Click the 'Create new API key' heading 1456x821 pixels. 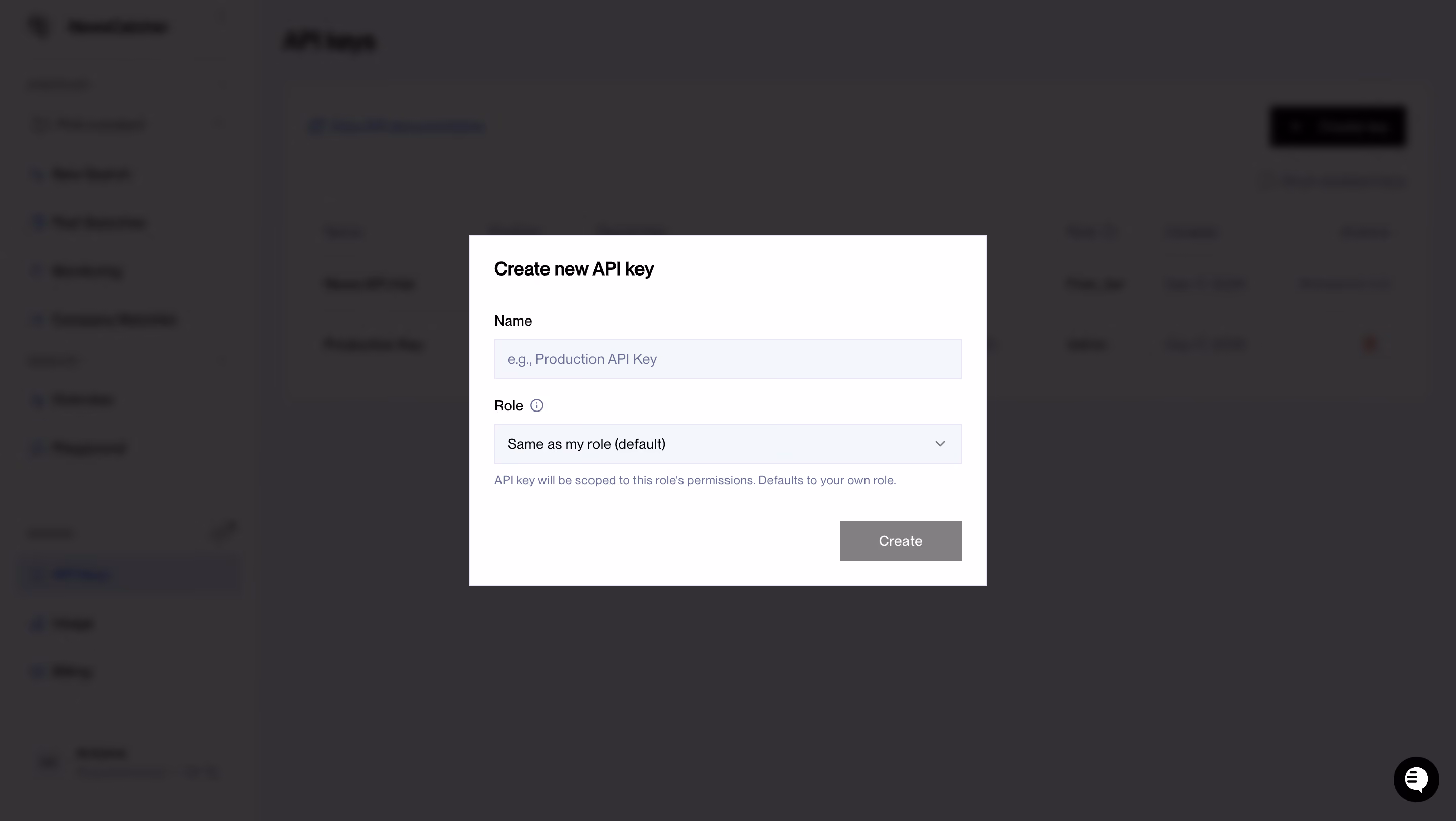(574, 269)
